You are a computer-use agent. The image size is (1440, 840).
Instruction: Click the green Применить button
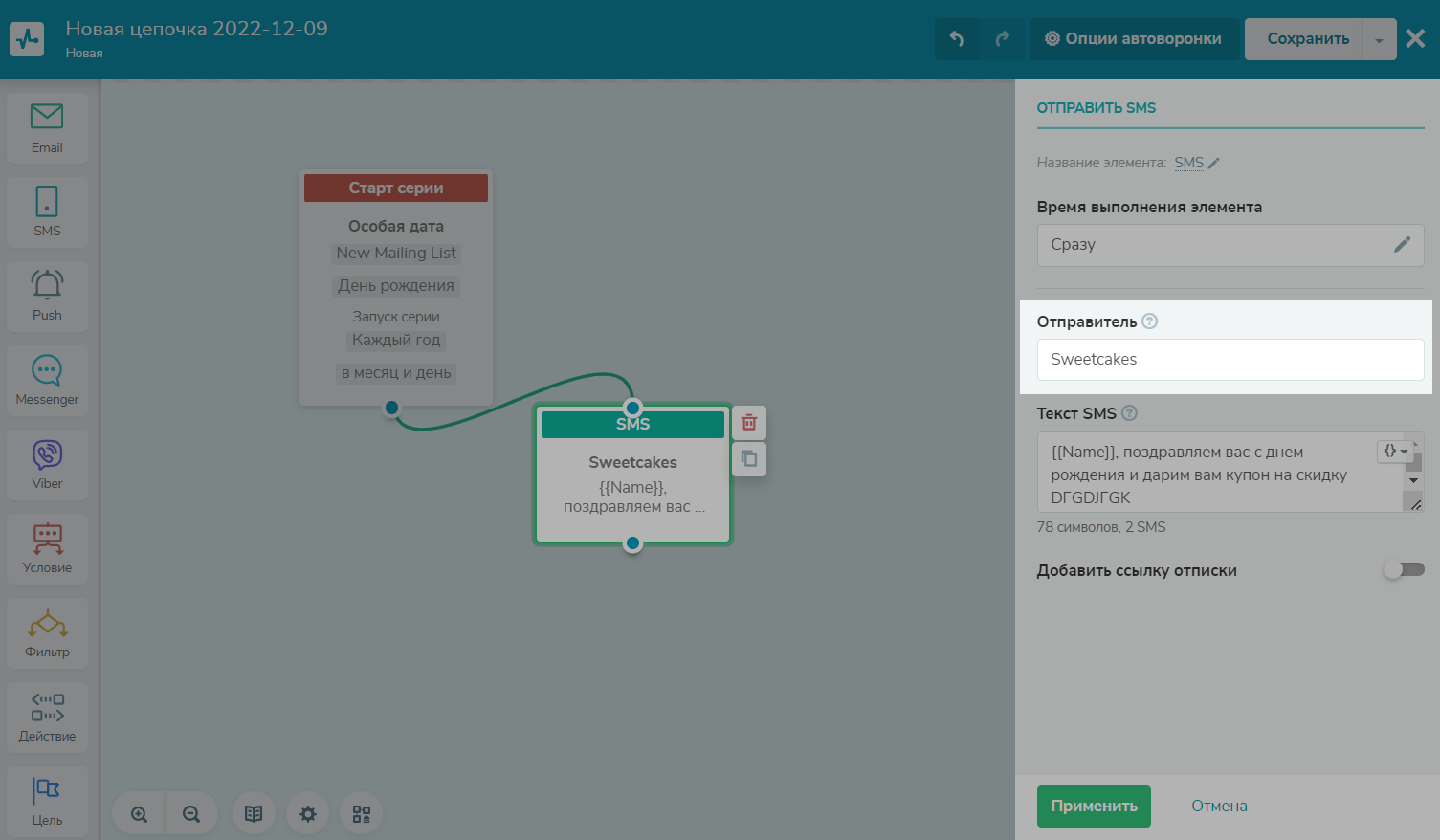tap(1094, 807)
